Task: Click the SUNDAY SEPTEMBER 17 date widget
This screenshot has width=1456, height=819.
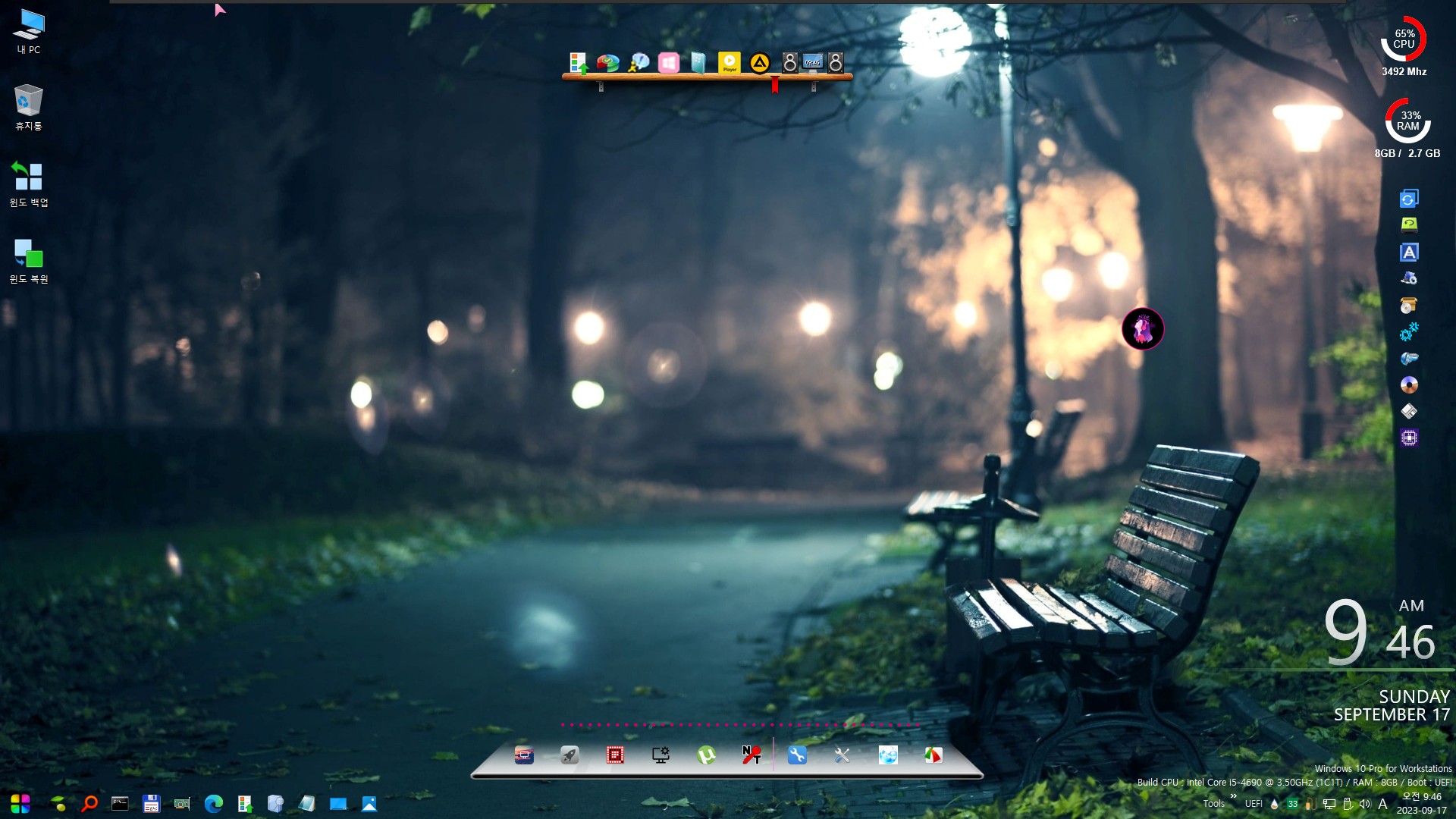Action: point(1392,705)
